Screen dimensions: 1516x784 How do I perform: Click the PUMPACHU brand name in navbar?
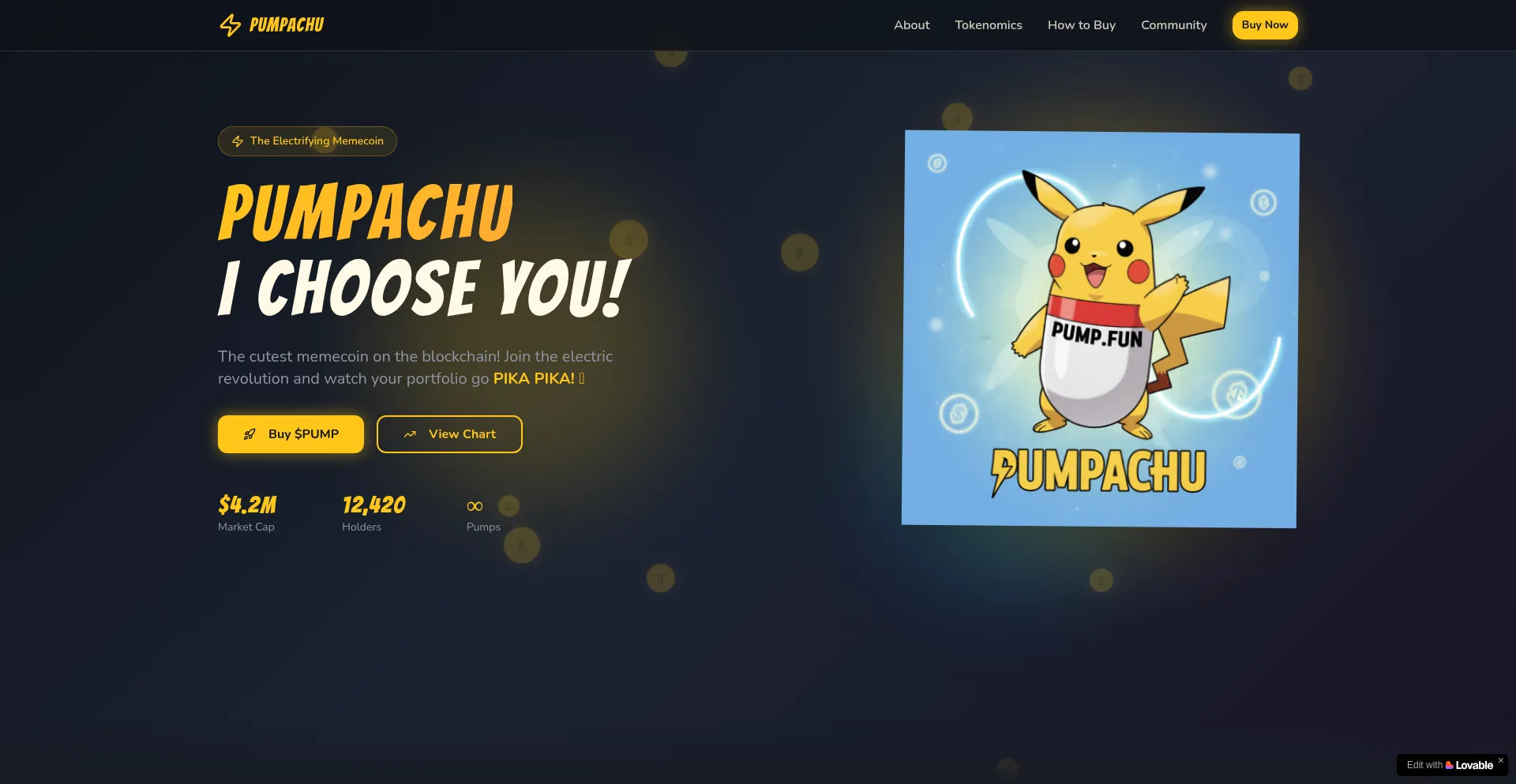coord(287,25)
